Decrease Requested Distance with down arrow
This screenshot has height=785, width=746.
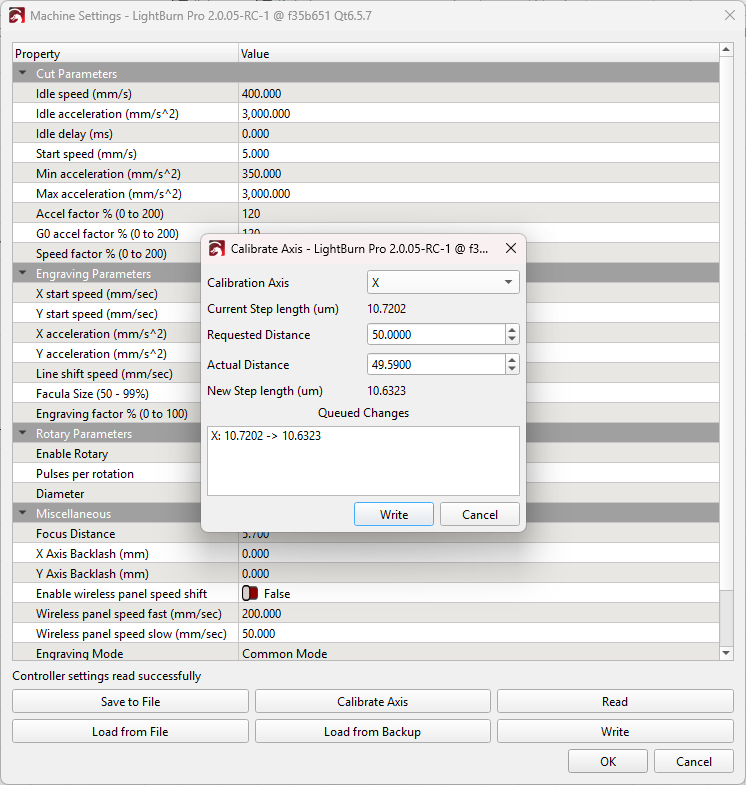coord(512,339)
